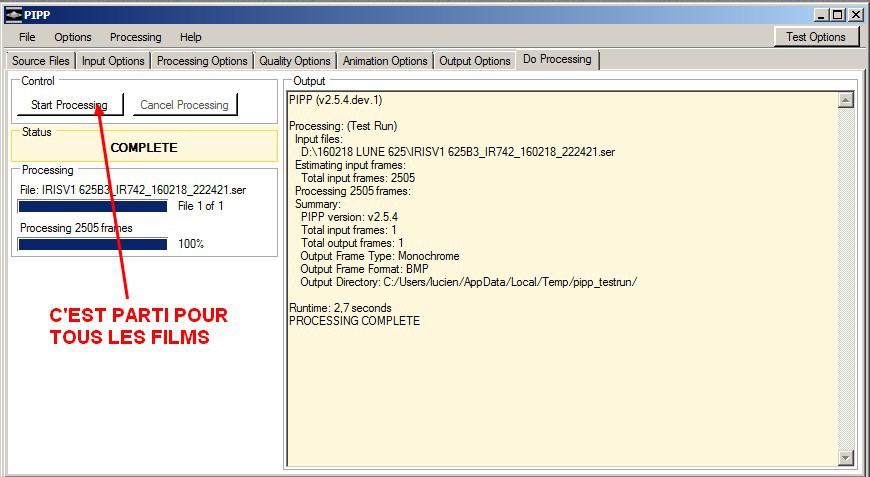Close the PIPP window

pos(856,15)
